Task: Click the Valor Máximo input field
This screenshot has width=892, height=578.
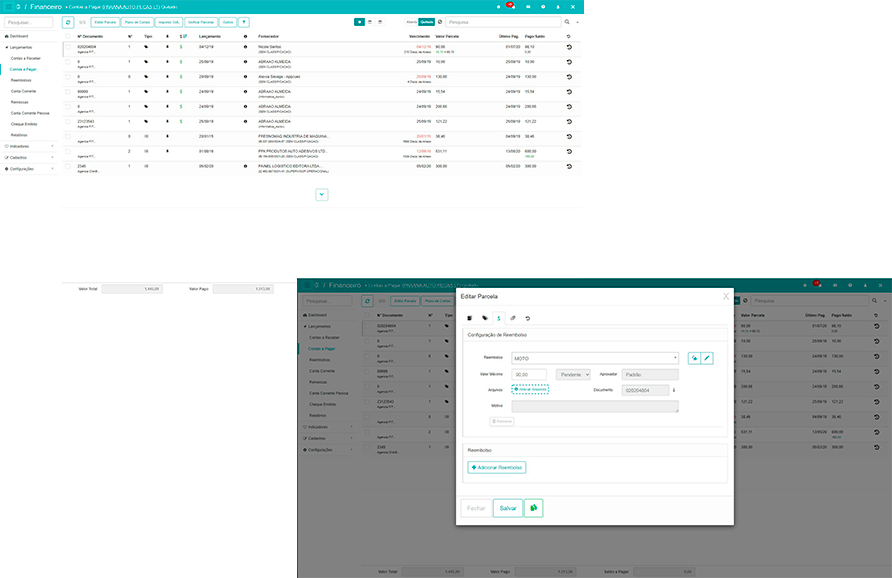Action: [x=529, y=374]
